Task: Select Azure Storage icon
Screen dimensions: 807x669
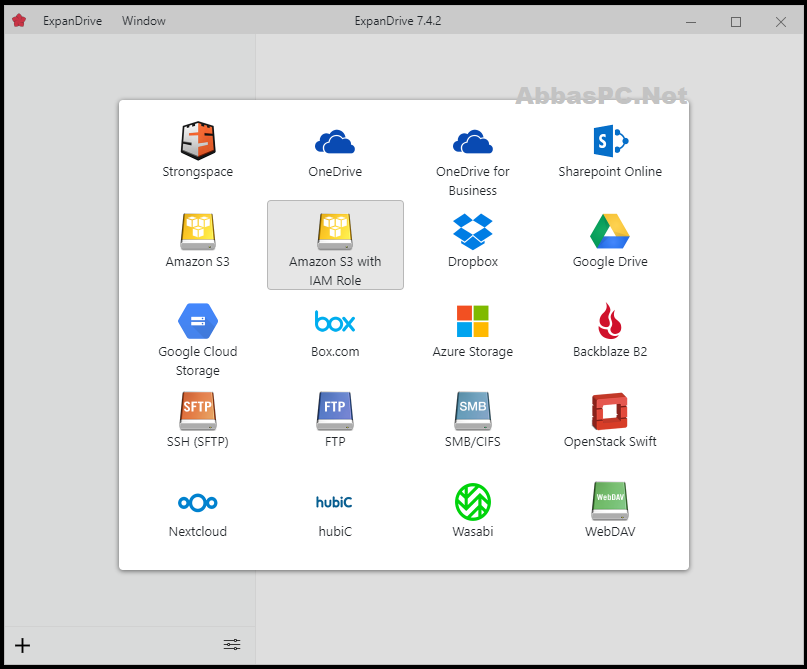Action: 472,321
